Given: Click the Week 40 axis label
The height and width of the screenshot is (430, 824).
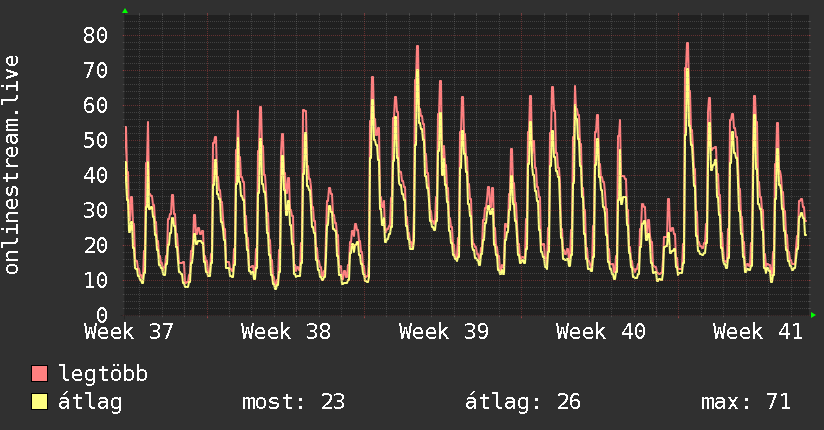Looking at the screenshot, I should (x=601, y=332).
